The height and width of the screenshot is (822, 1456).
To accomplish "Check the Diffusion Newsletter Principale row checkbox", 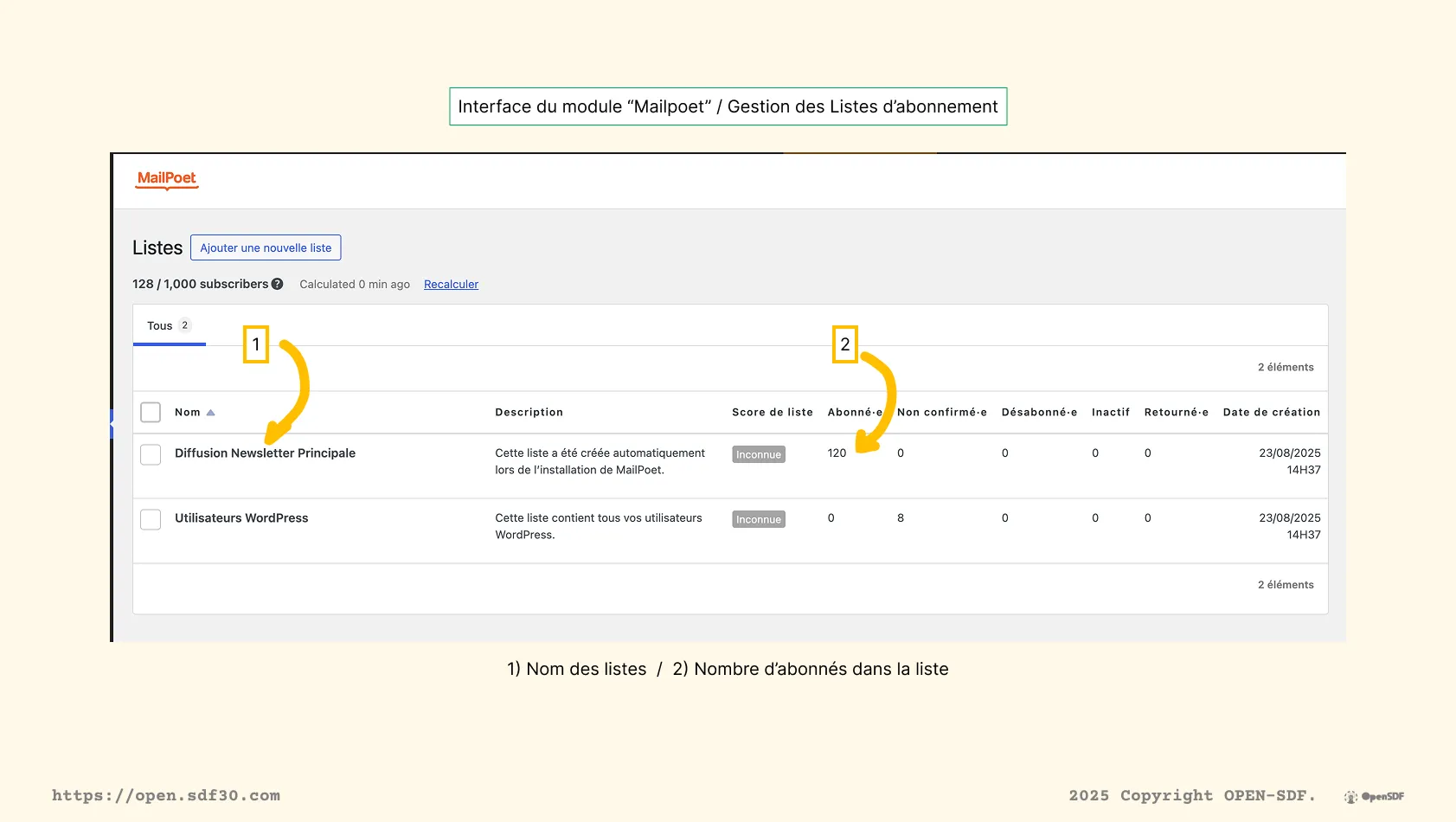I will point(151,454).
